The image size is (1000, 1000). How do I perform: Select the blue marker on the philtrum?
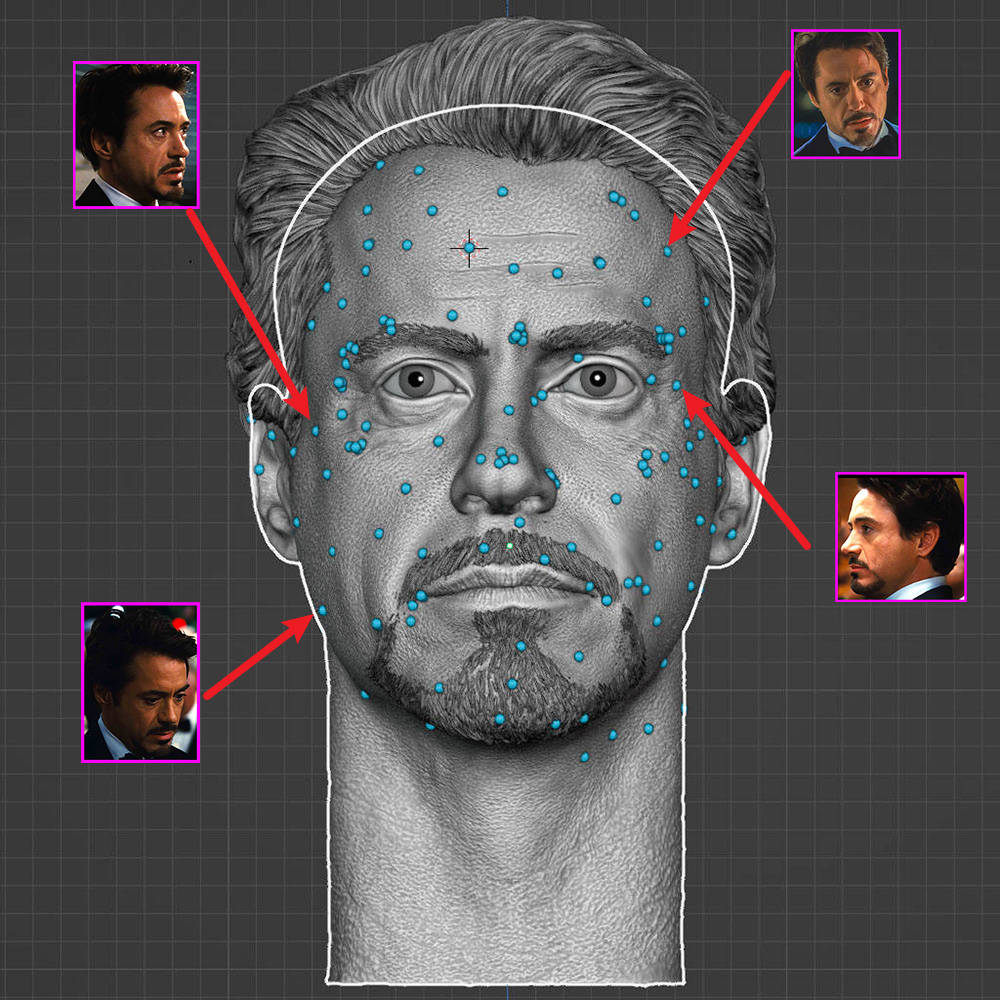[519, 522]
